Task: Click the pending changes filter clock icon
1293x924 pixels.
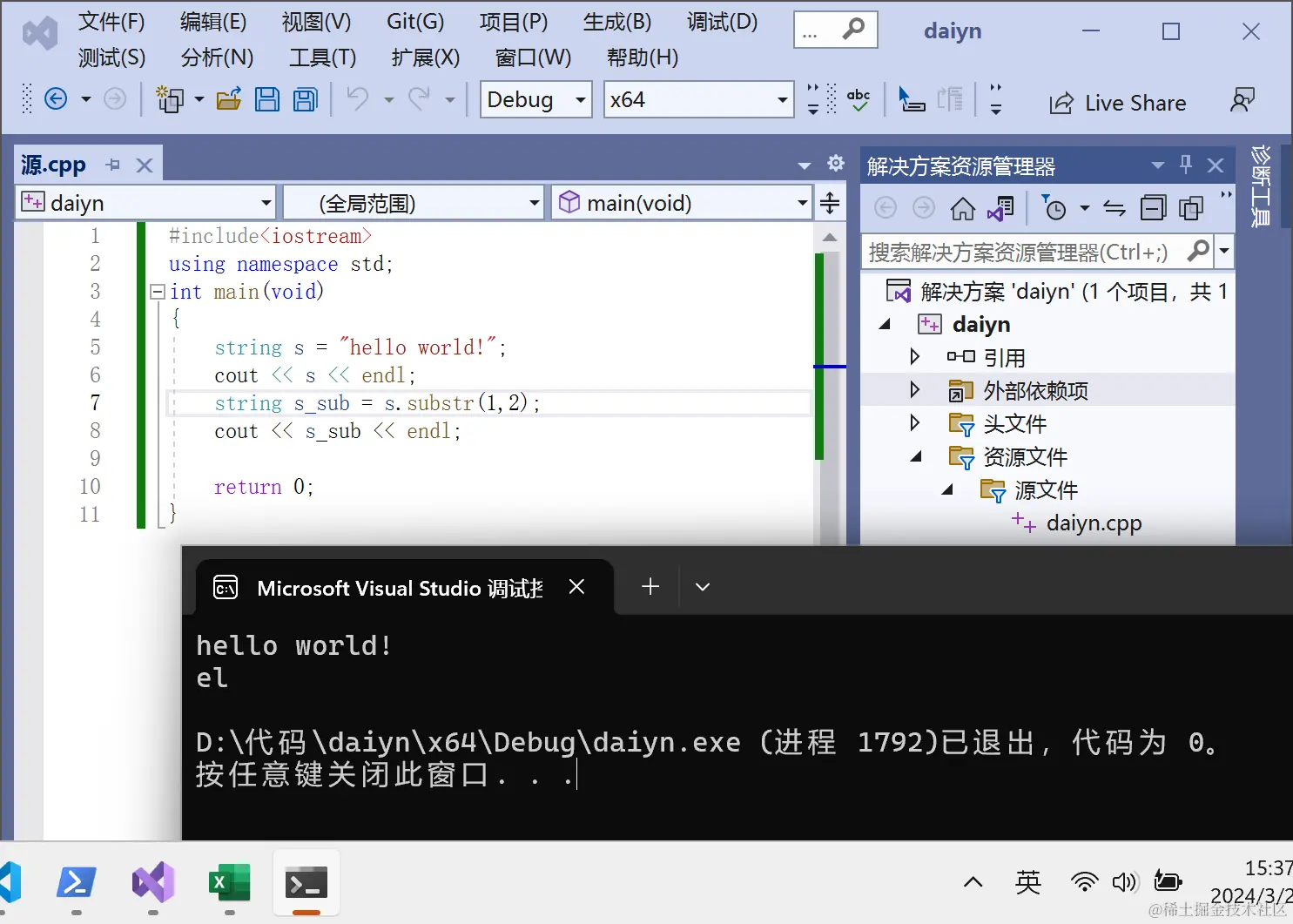Action: pos(1054,208)
